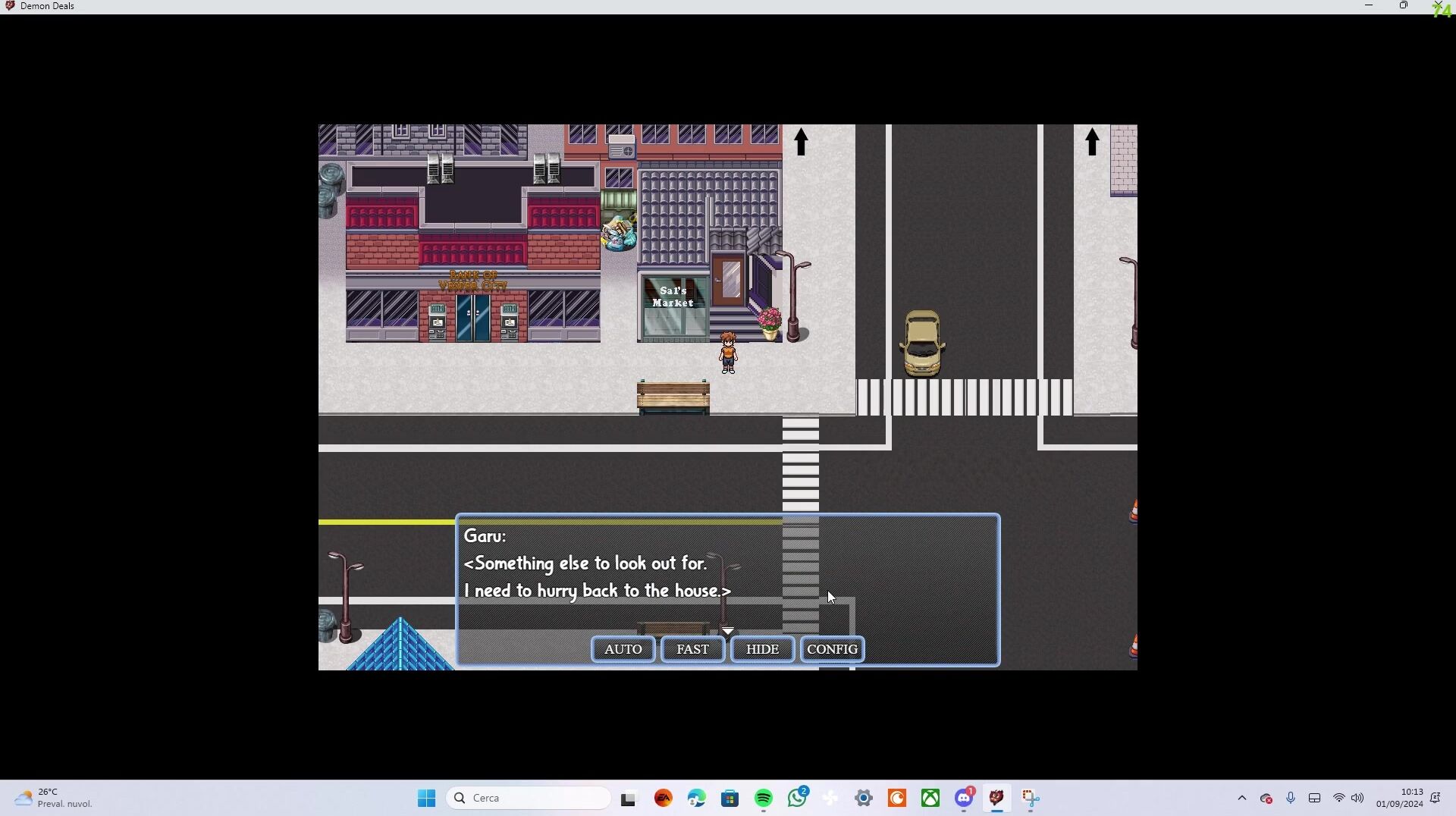Toggle FAST text skipping
1456x816 pixels.
pyautogui.click(x=692, y=649)
